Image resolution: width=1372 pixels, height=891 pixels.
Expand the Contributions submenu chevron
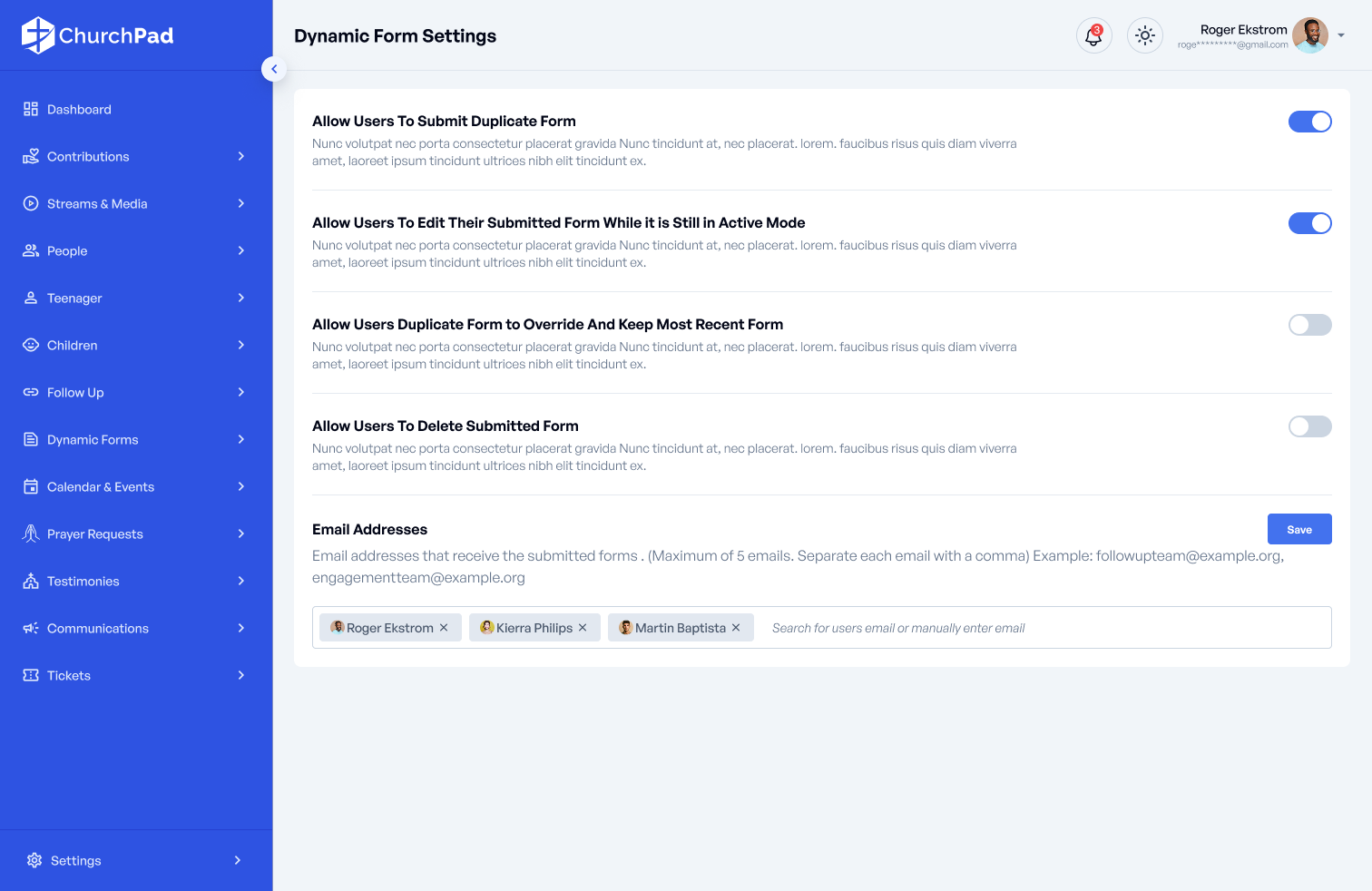pyautogui.click(x=241, y=156)
